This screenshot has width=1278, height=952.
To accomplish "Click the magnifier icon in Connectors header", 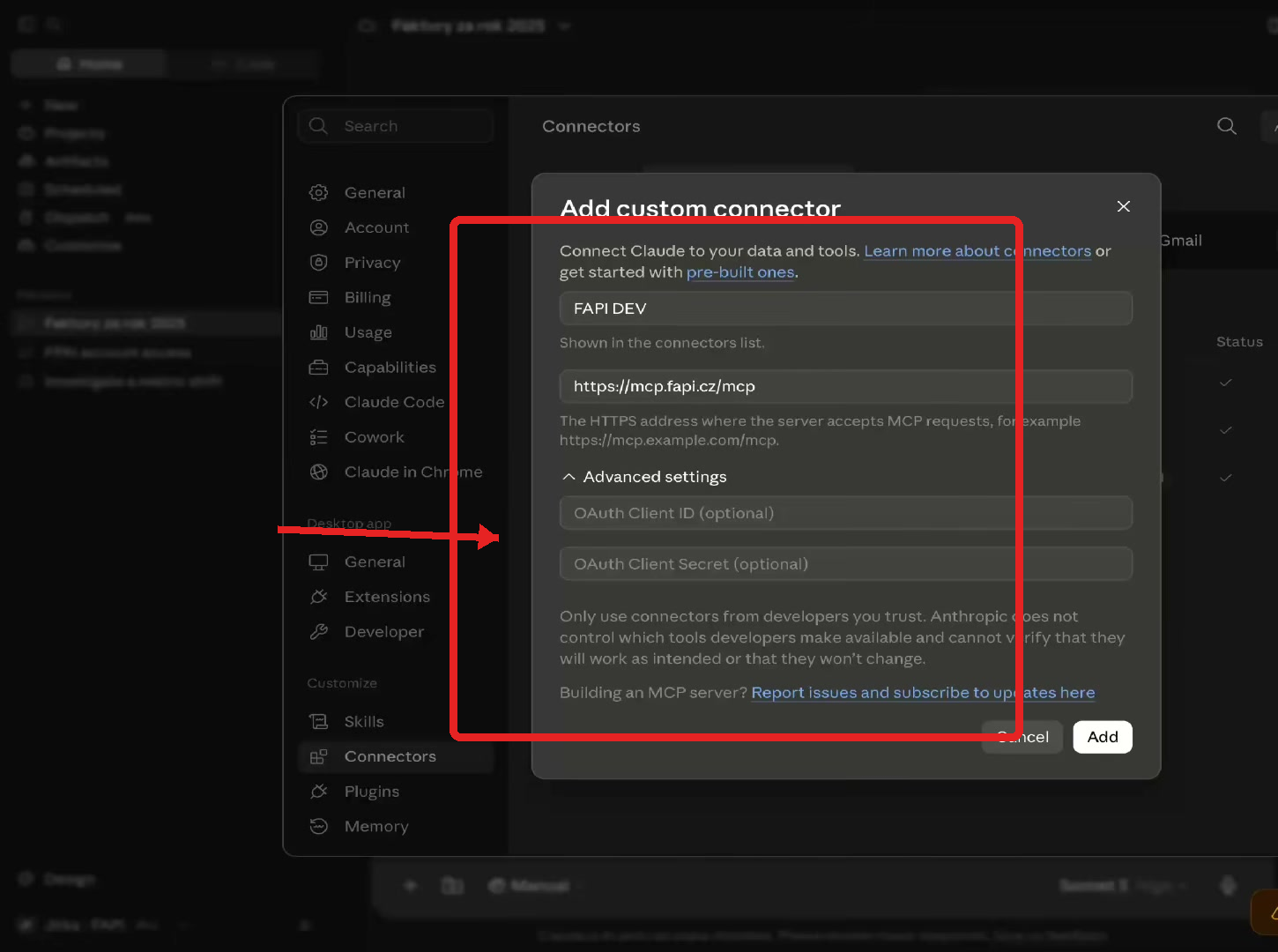I will [1227, 126].
